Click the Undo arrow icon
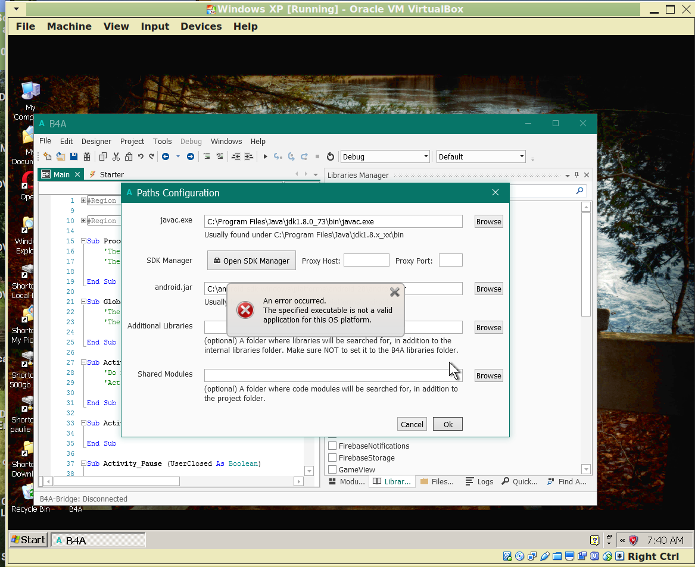This screenshot has height=567, width=695. [141, 156]
